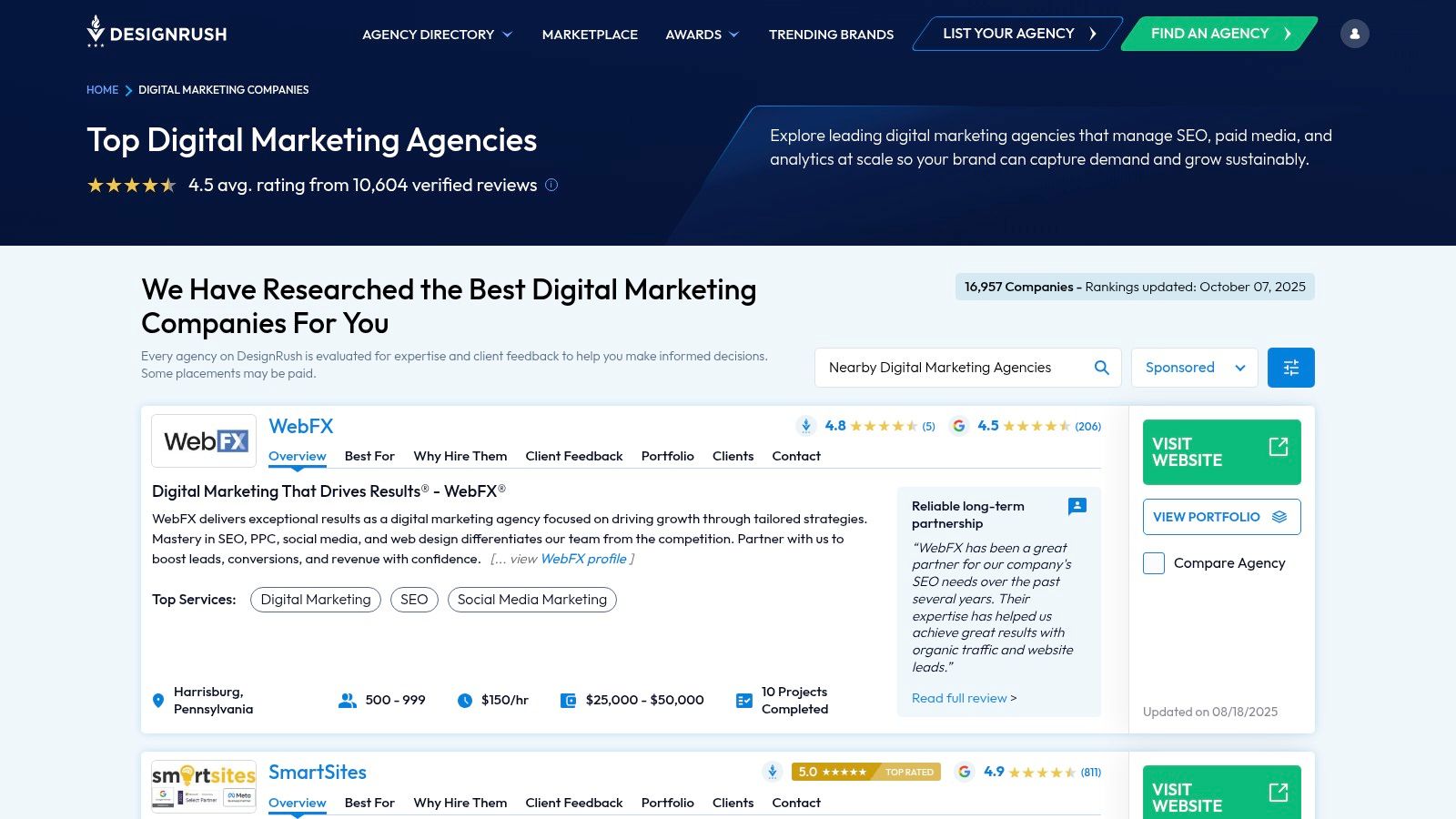Open SmartSites Clients tab
Screen dimensions: 1456x819
tap(733, 803)
